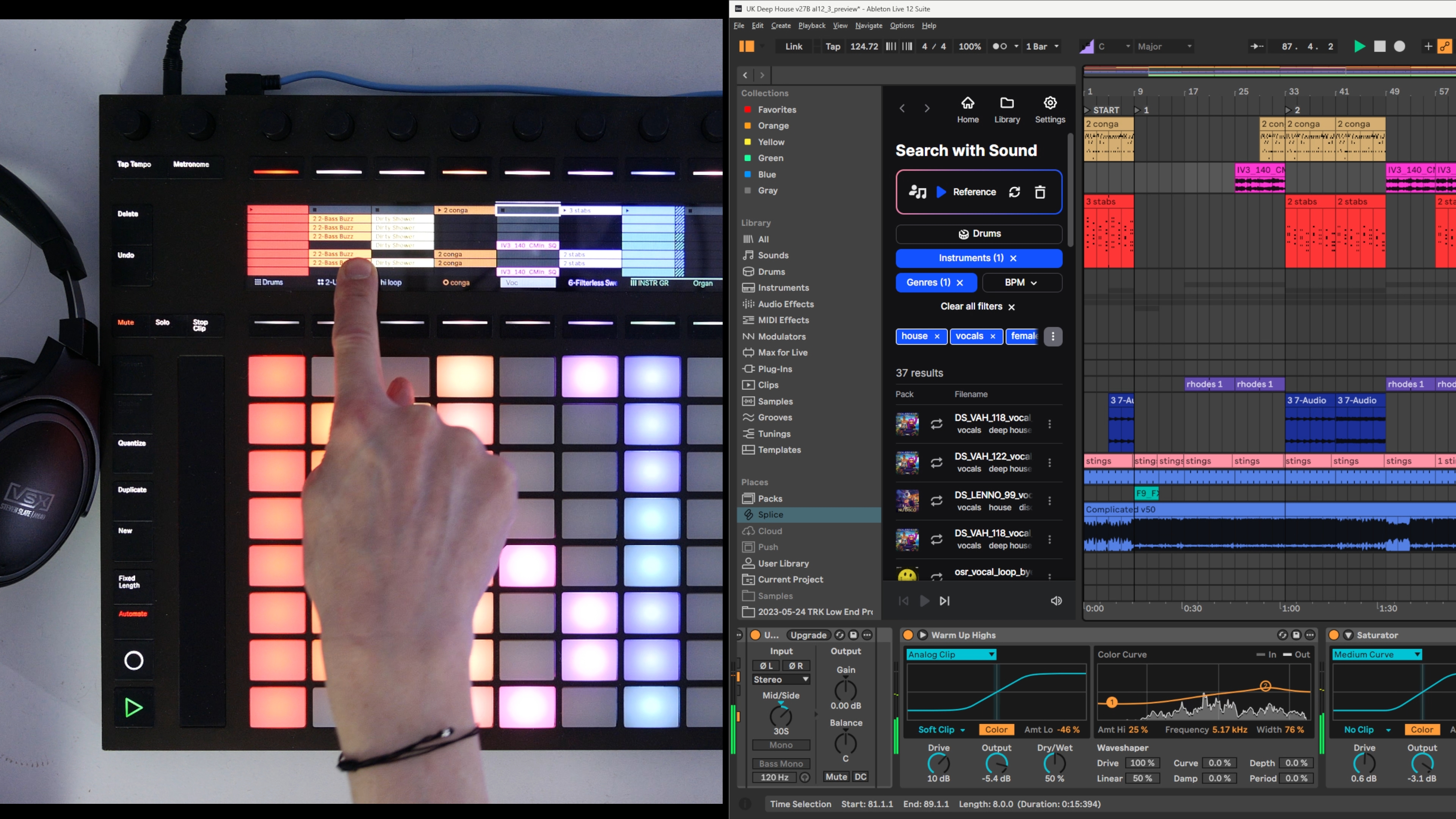Open the Analog Clip curve type dropdown

pyautogui.click(x=951, y=654)
